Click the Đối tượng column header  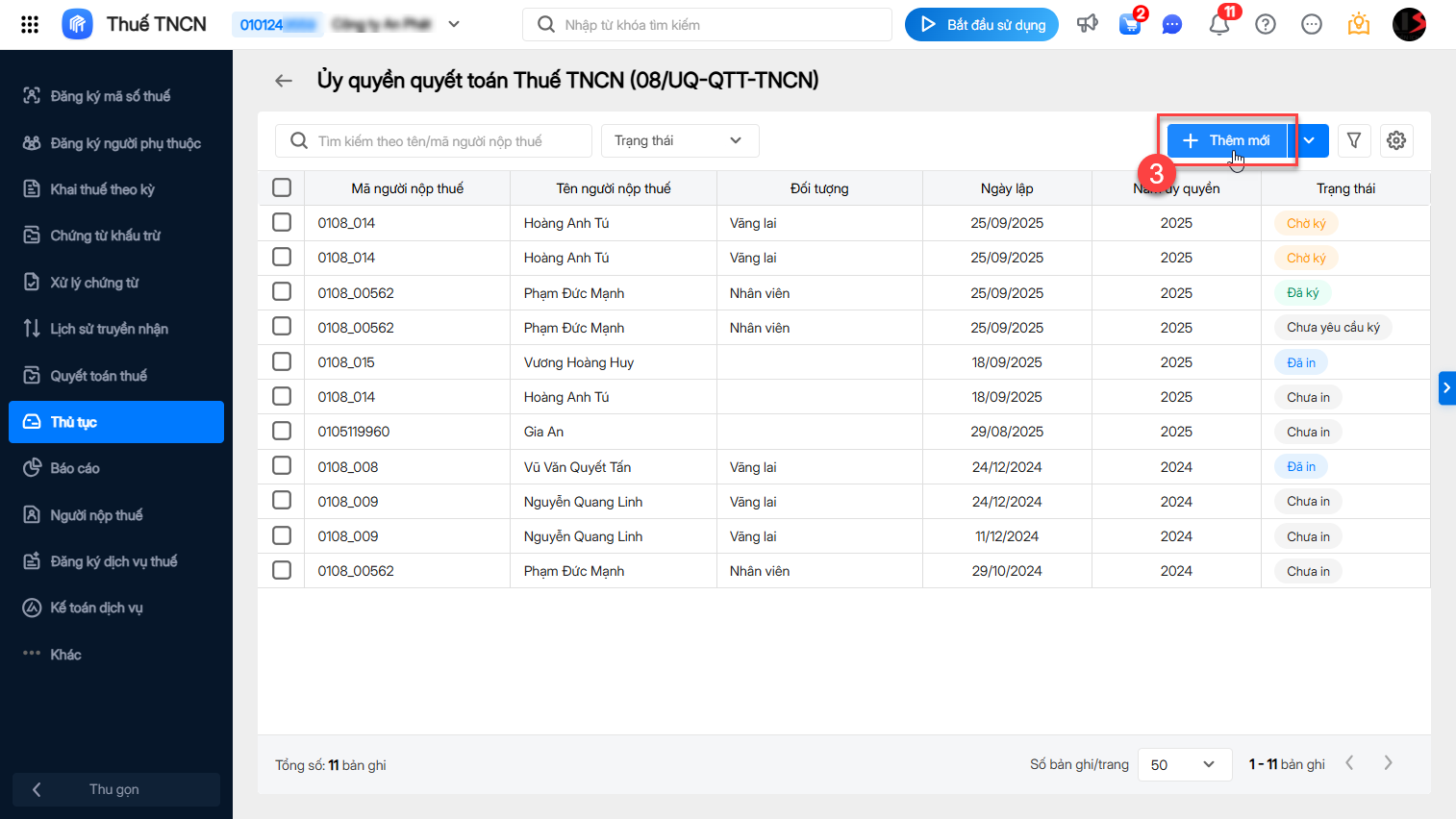click(x=819, y=188)
